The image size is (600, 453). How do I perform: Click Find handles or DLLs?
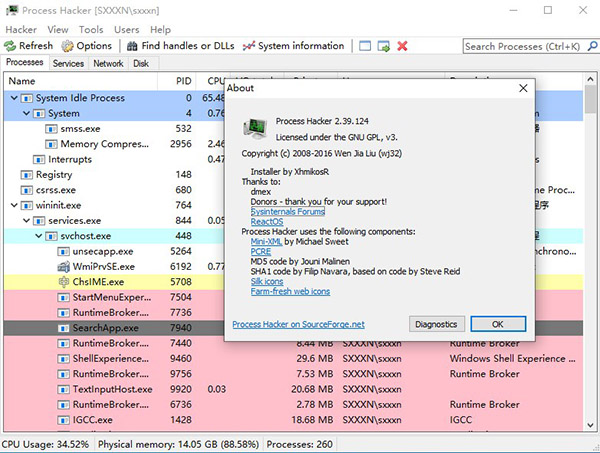tap(134, 46)
